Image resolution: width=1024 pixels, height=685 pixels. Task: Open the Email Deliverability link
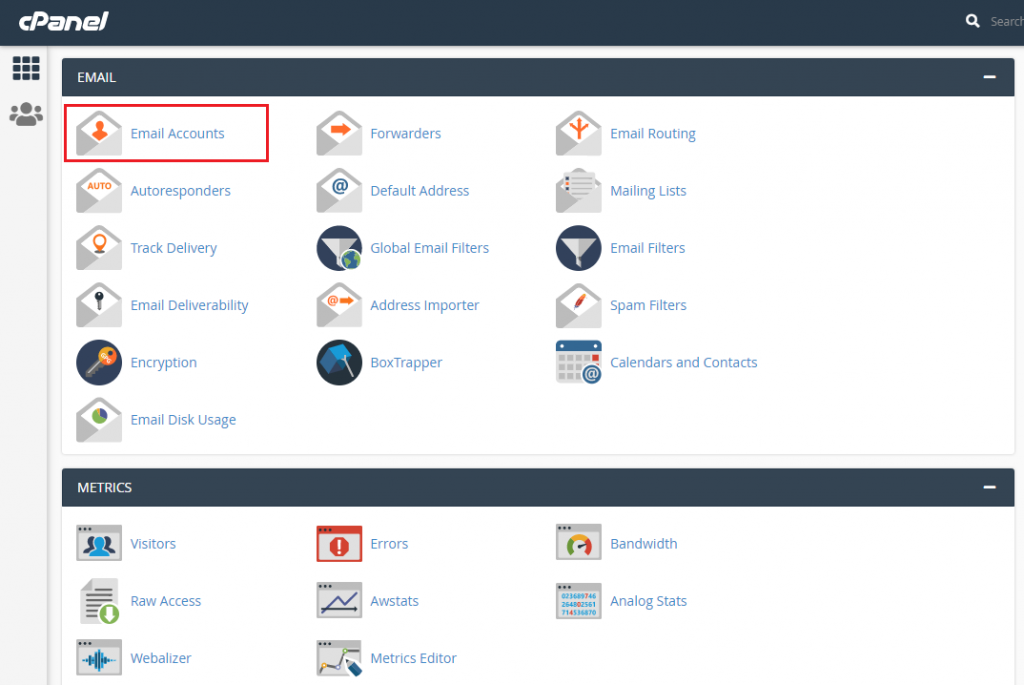tap(189, 306)
